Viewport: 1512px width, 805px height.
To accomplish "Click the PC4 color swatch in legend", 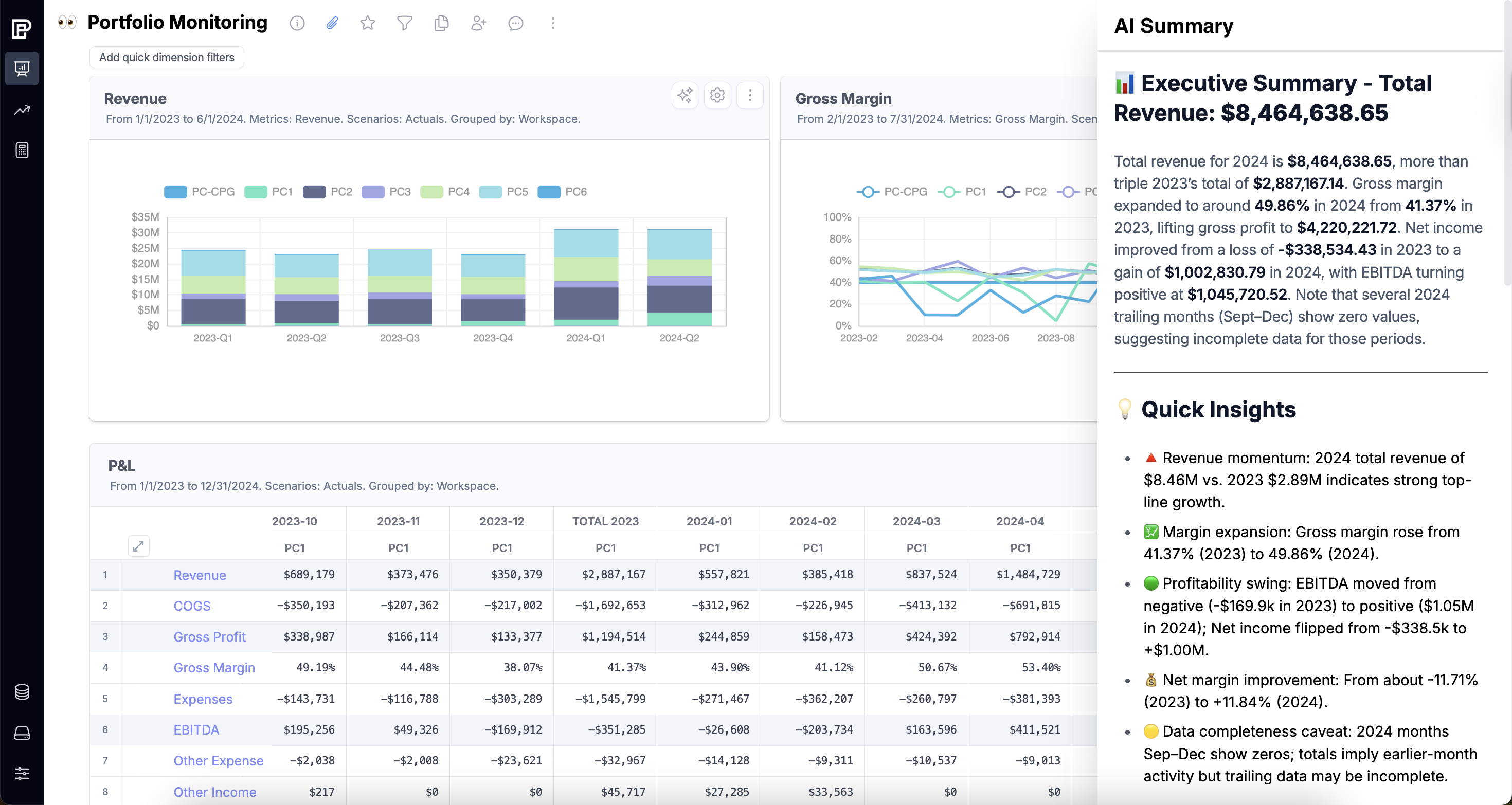I will 431,192.
